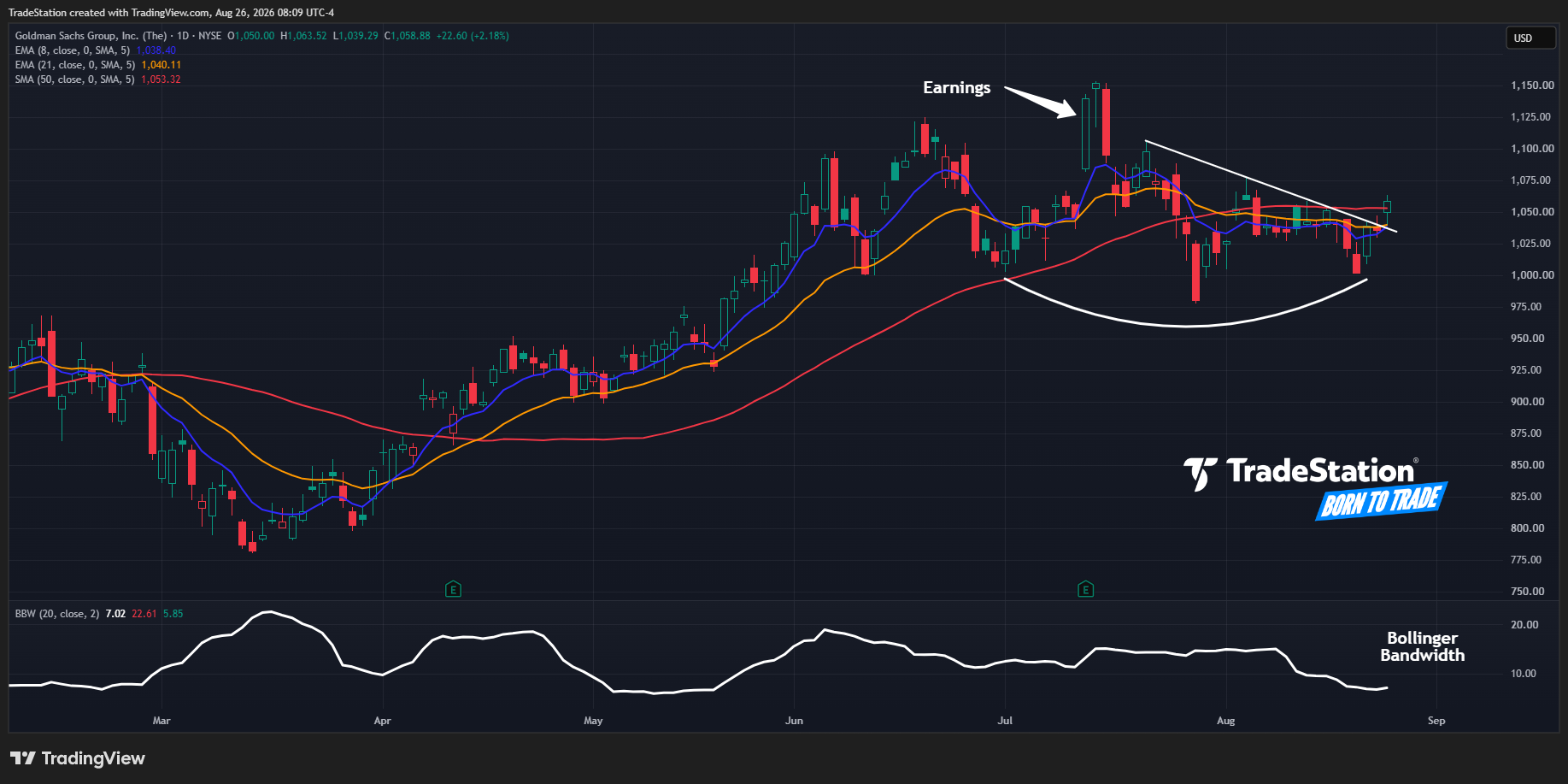The image size is (1568, 784).
Task: Click the April earnings E marker
Action: point(454,589)
